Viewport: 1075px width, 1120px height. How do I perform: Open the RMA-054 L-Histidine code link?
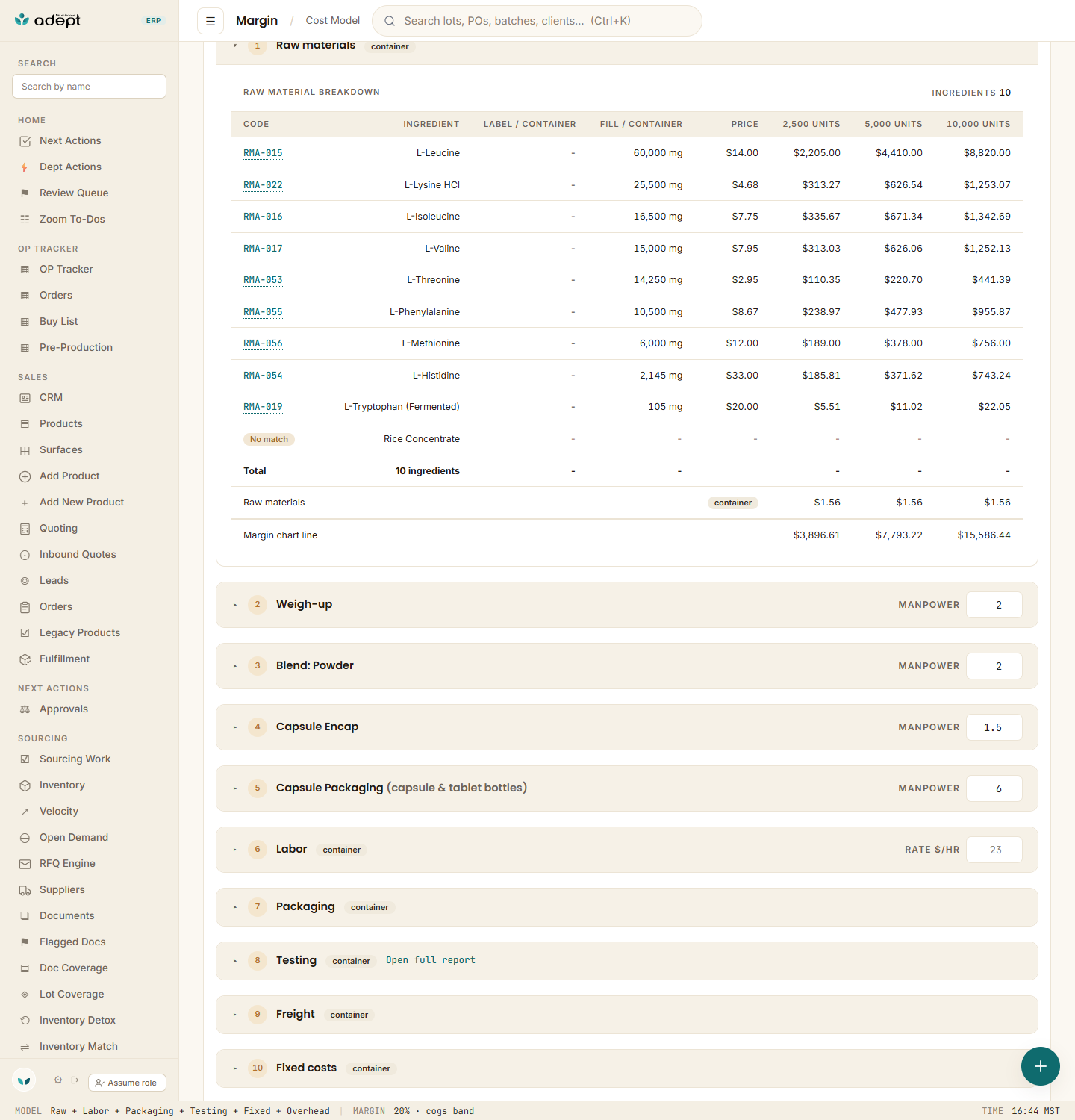tap(263, 376)
